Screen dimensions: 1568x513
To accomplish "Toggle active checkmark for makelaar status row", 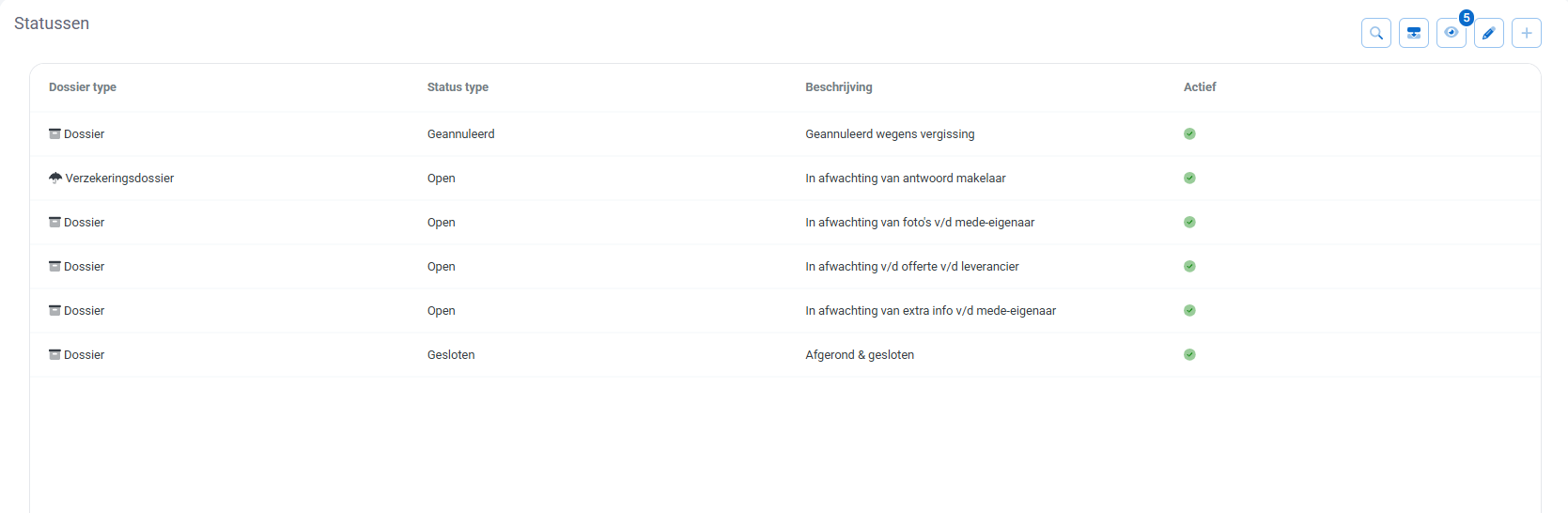I will (x=1189, y=178).
